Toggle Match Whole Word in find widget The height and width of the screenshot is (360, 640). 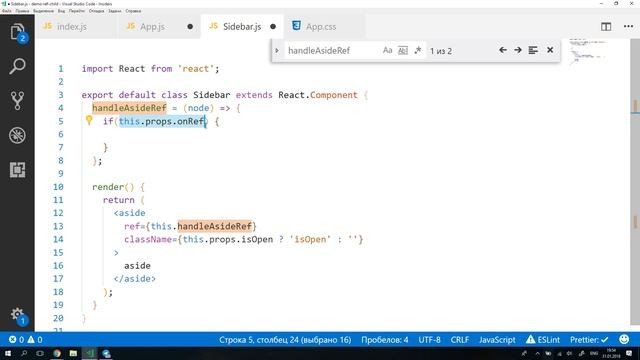tap(402, 50)
